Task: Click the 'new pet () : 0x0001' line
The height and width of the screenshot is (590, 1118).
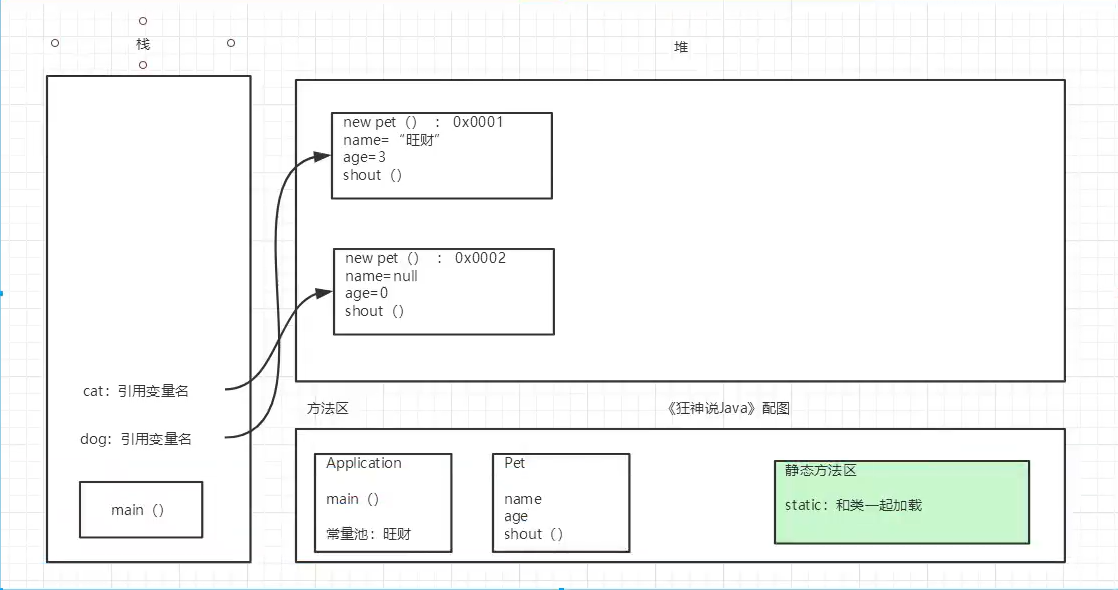Action: click(x=424, y=122)
